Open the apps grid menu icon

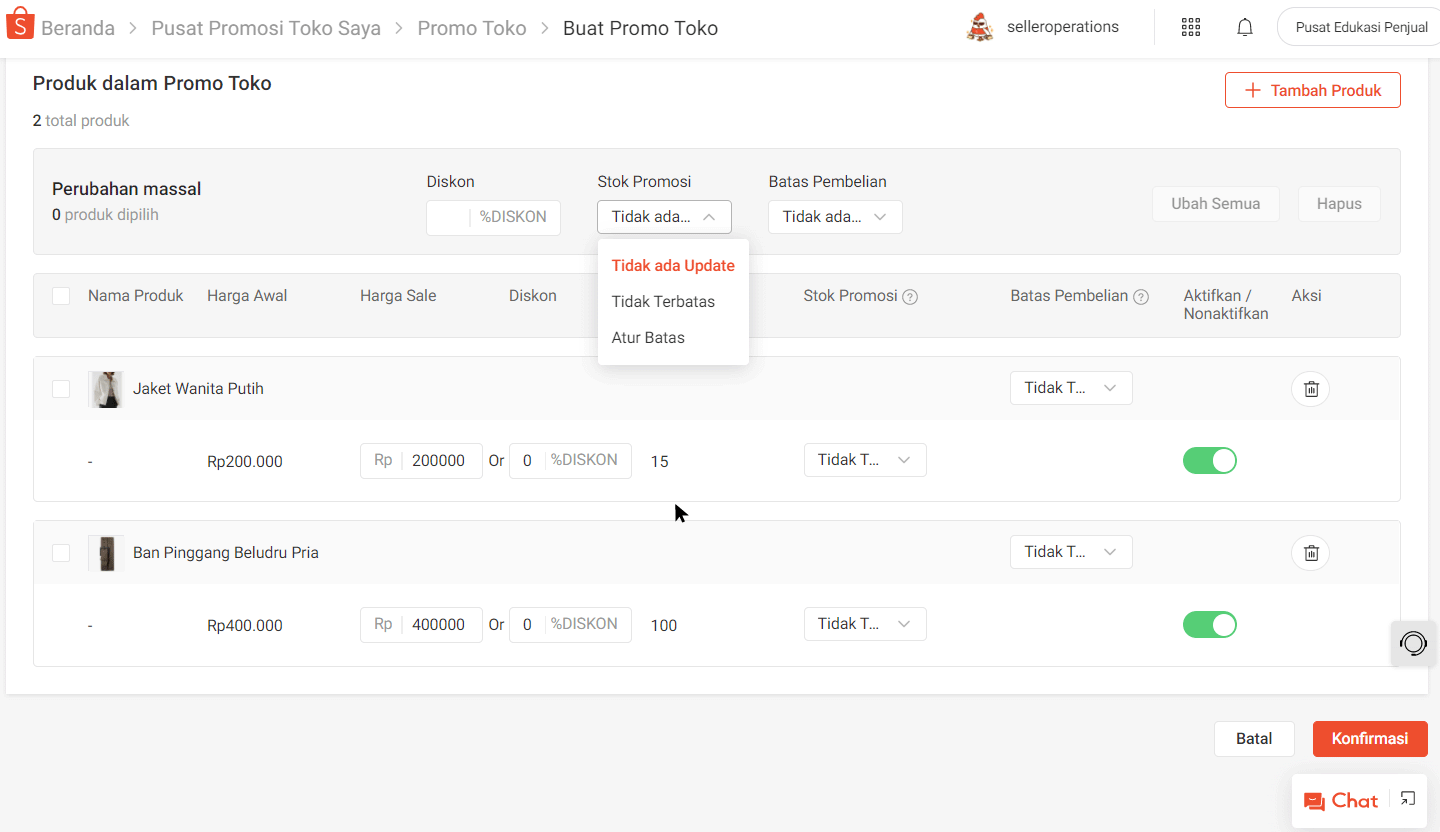pyautogui.click(x=1190, y=28)
